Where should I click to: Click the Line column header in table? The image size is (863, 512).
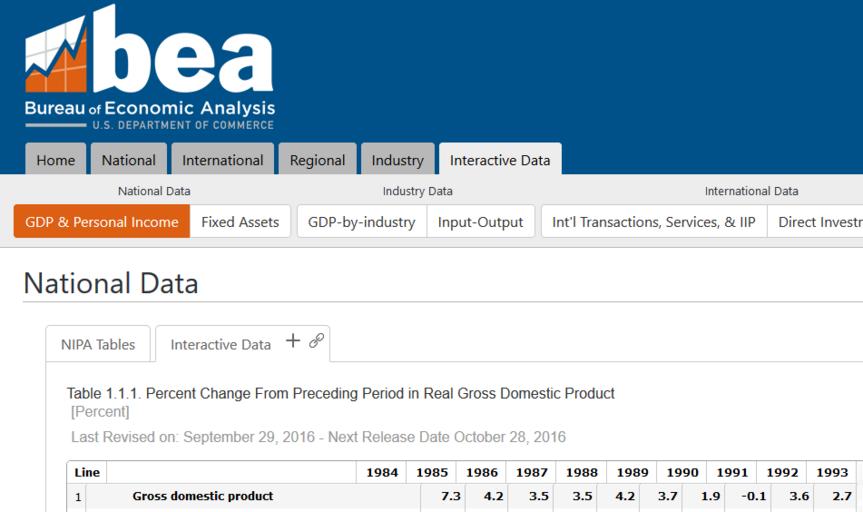87,472
